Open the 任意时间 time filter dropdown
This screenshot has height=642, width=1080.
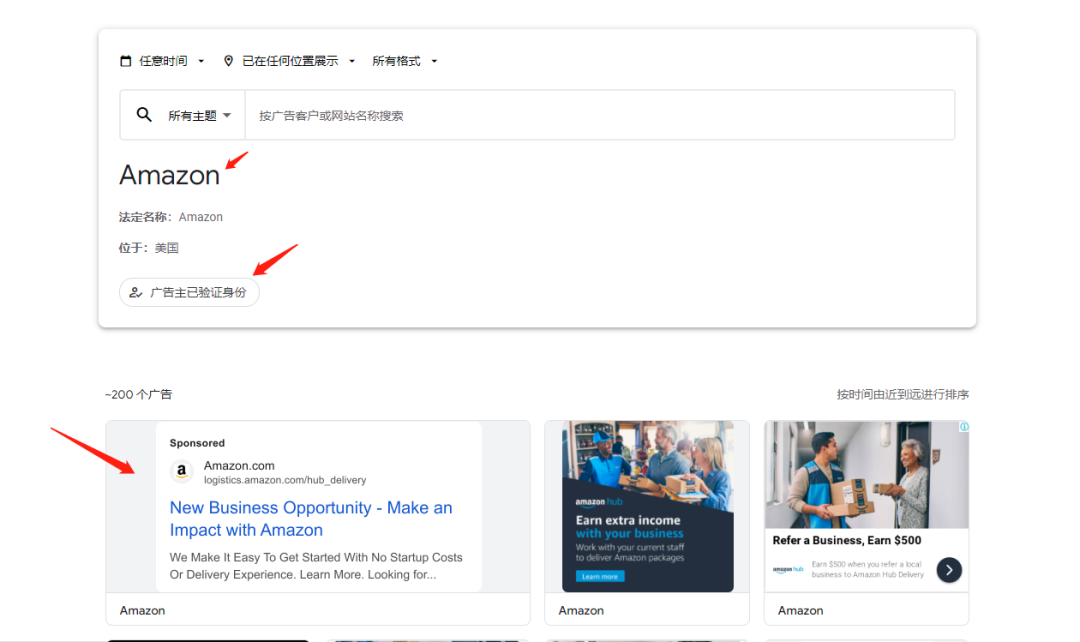tap(166, 60)
